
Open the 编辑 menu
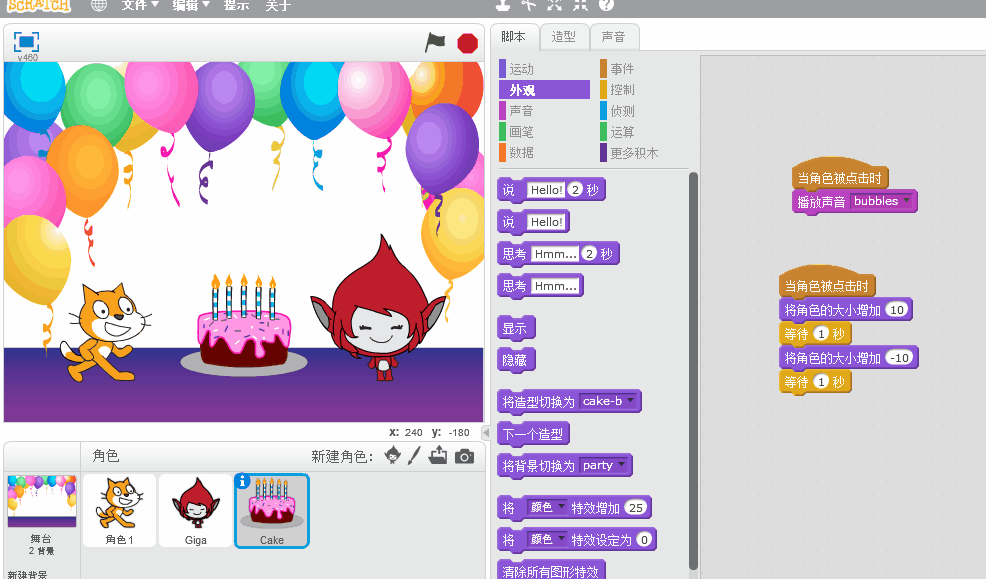pyautogui.click(x=191, y=5)
